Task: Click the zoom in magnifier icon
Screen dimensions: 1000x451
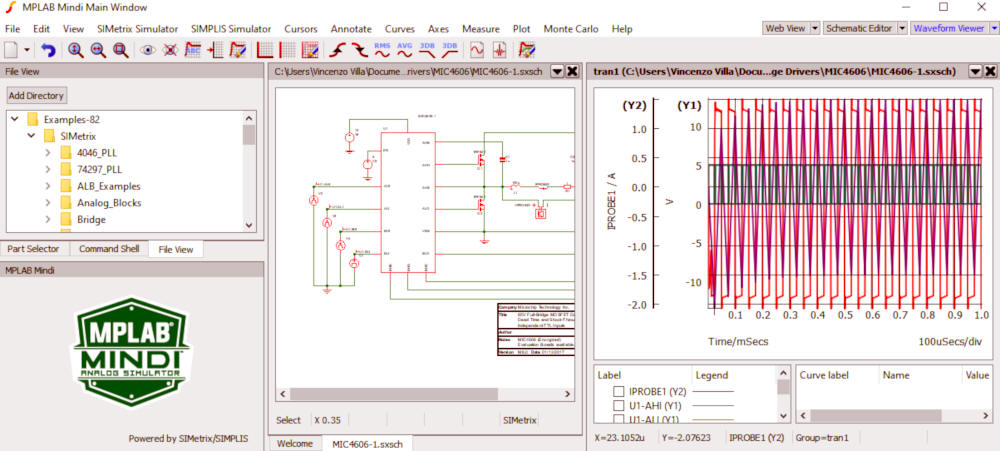Action: pyautogui.click(x=76, y=49)
